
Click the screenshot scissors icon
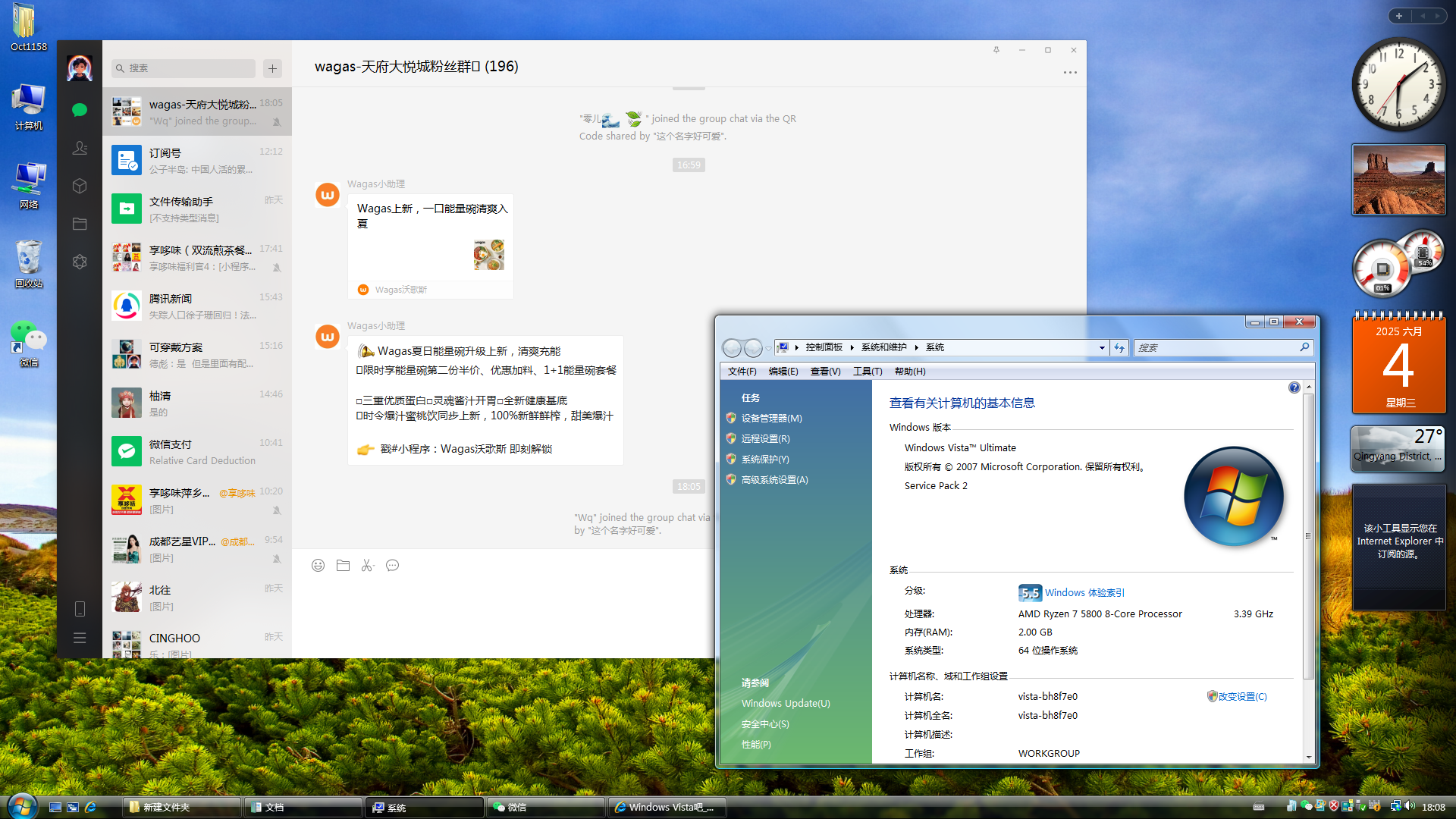(368, 566)
